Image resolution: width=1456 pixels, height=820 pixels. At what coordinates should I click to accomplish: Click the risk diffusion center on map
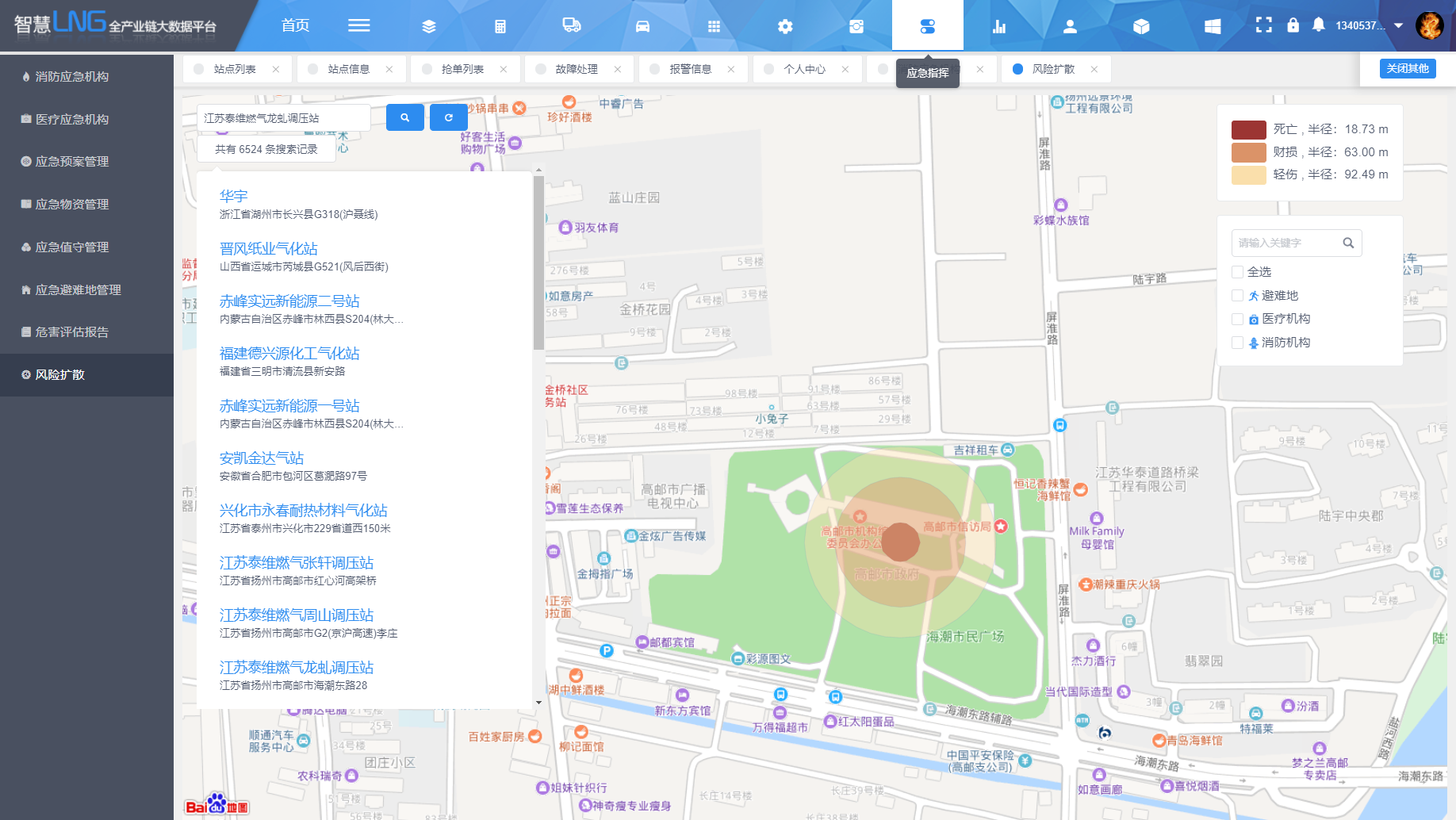click(x=900, y=542)
